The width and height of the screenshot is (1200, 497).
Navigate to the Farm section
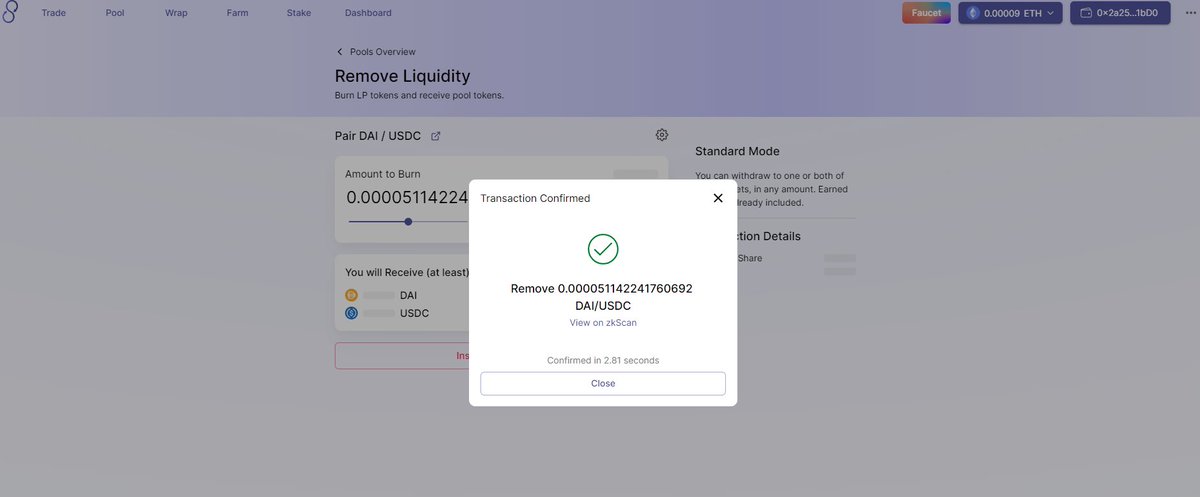(x=237, y=13)
